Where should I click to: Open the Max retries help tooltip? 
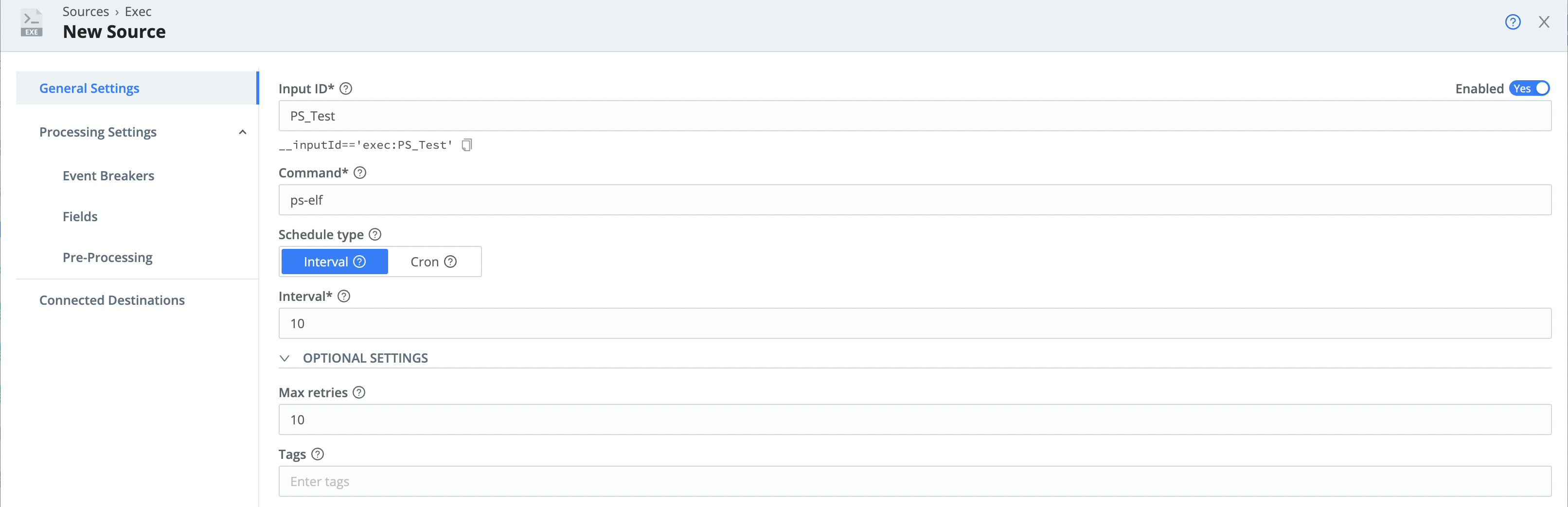[358, 393]
